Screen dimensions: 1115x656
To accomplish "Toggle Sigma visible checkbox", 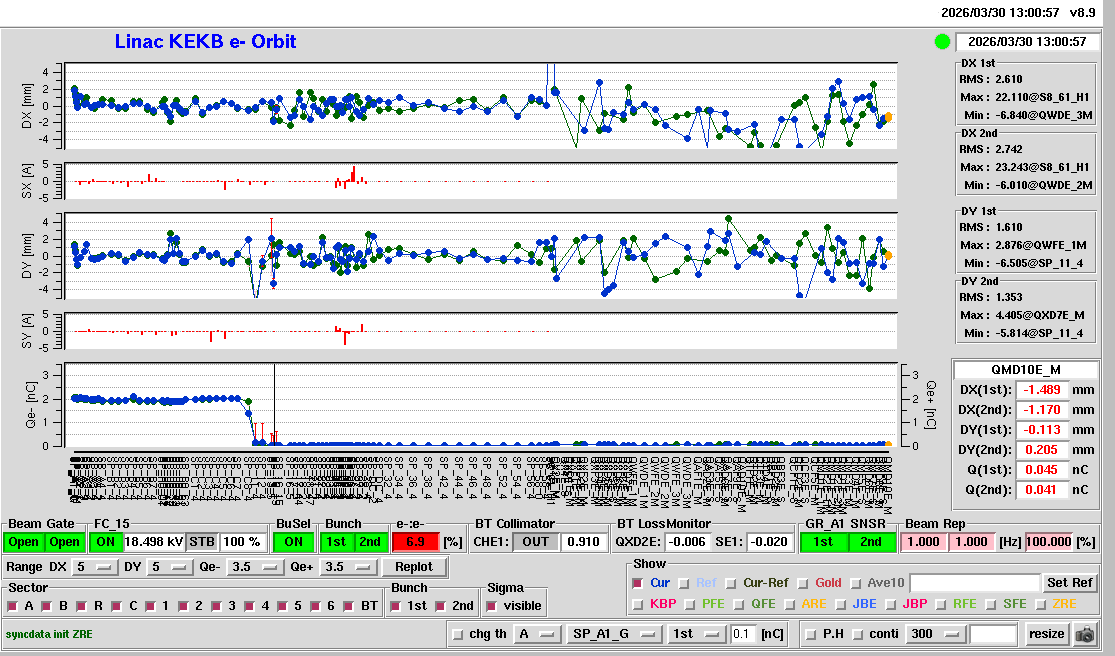I will 491,606.
